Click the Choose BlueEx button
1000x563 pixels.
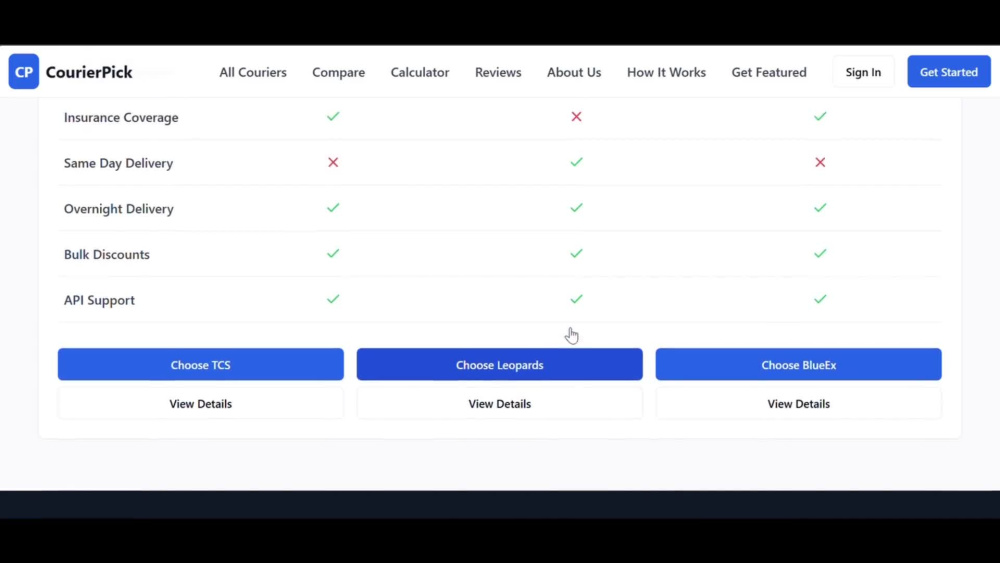pos(798,365)
